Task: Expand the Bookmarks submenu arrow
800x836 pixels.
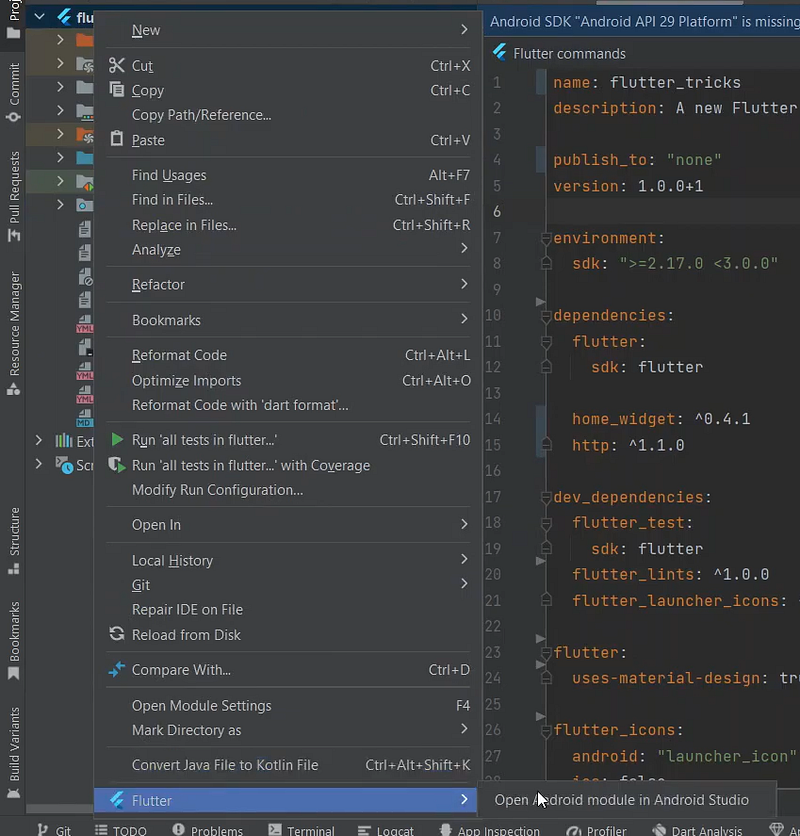Action: (x=464, y=319)
